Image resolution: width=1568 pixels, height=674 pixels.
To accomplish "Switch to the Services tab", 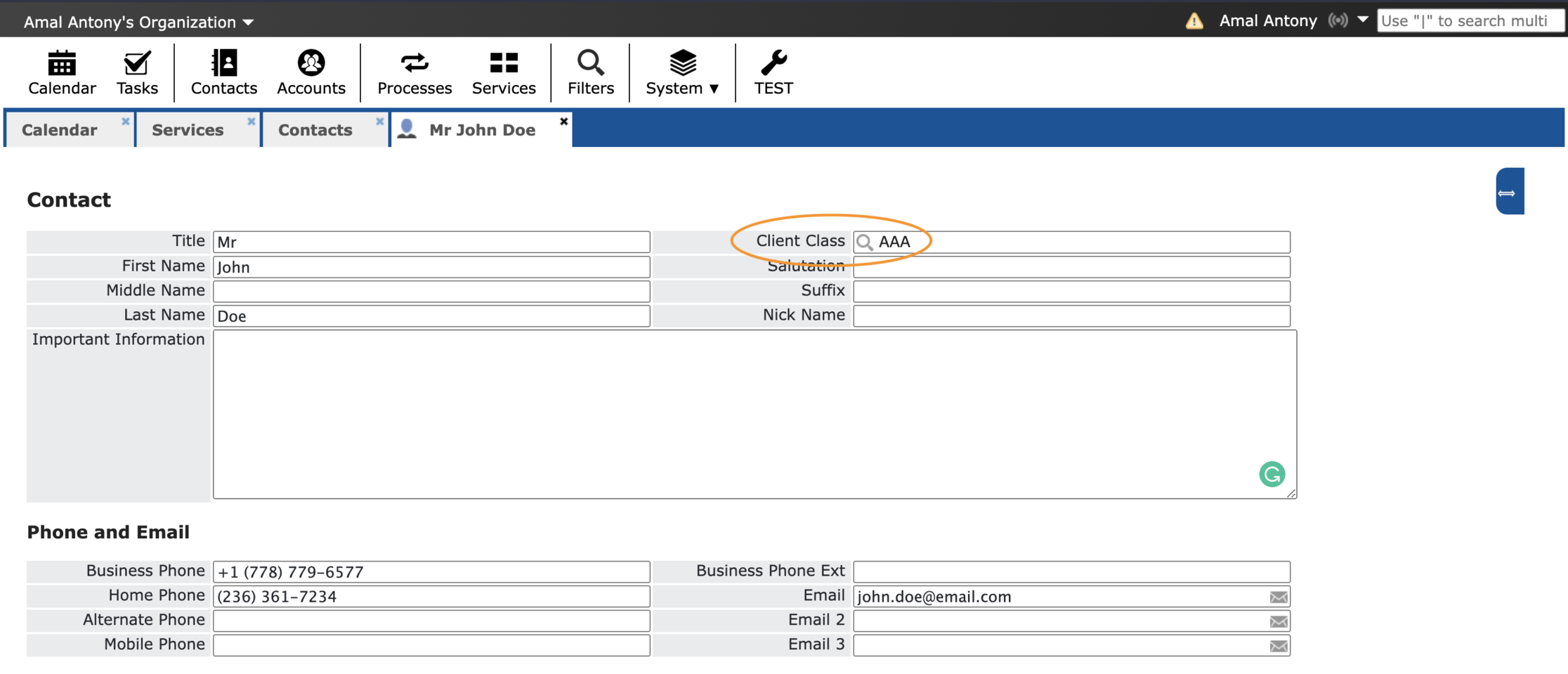I will (x=188, y=129).
